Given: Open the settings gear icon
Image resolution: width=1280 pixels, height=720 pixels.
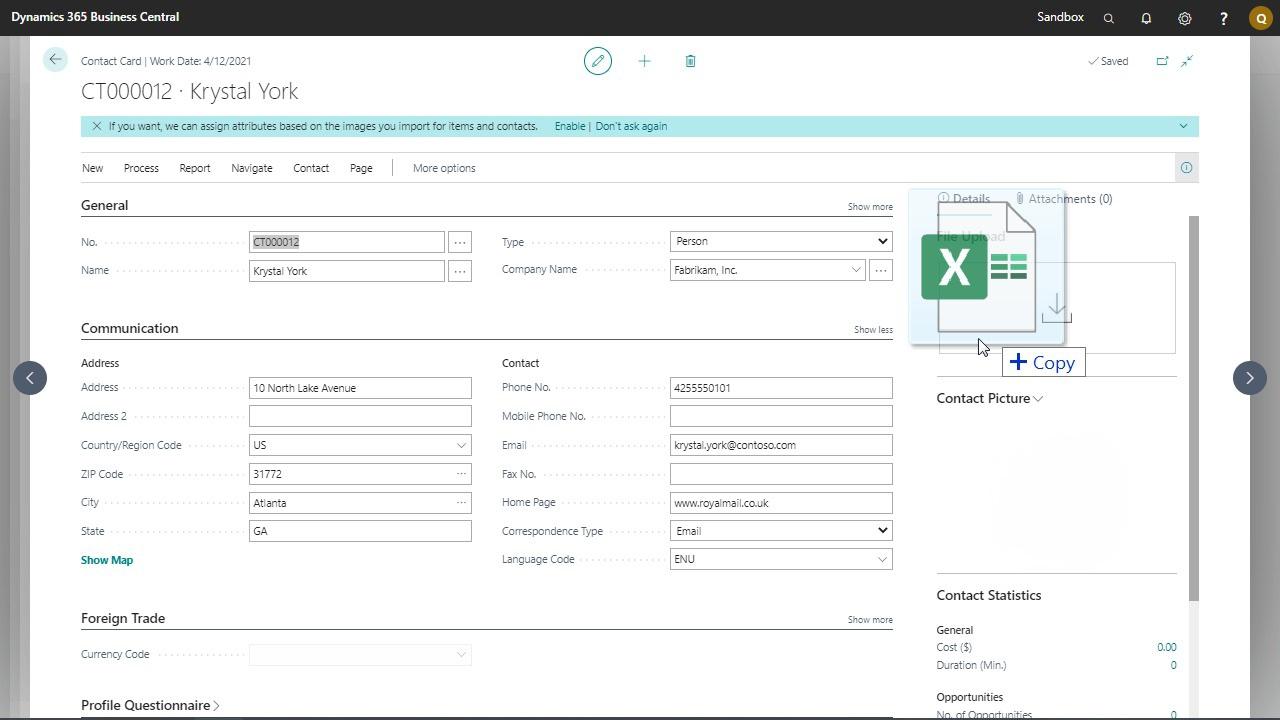Looking at the screenshot, I should coord(1184,18).
